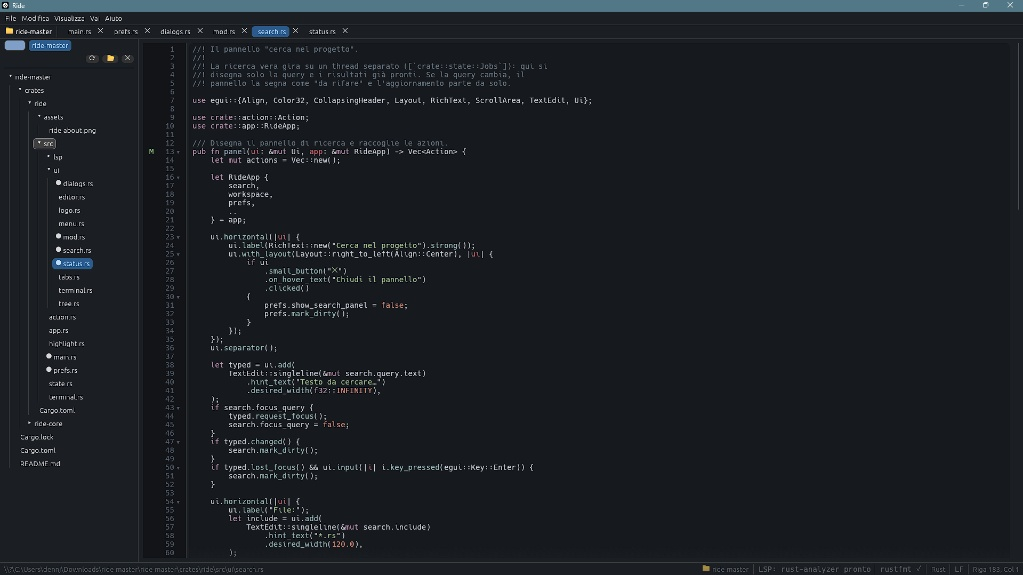Close the search.rs tab
The image size is (1023, 575).
pyautogui.click(x=296, y=31)
